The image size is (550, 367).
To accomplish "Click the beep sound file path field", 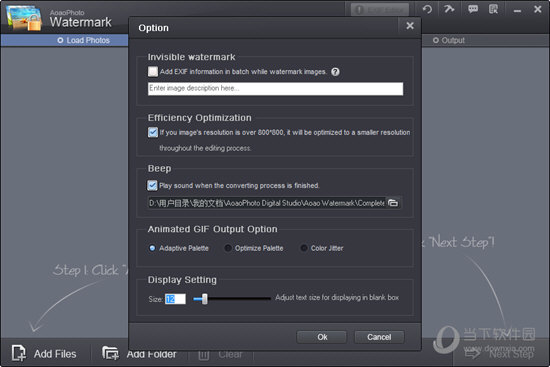I will pyautogui.click(x=267, y=203).
